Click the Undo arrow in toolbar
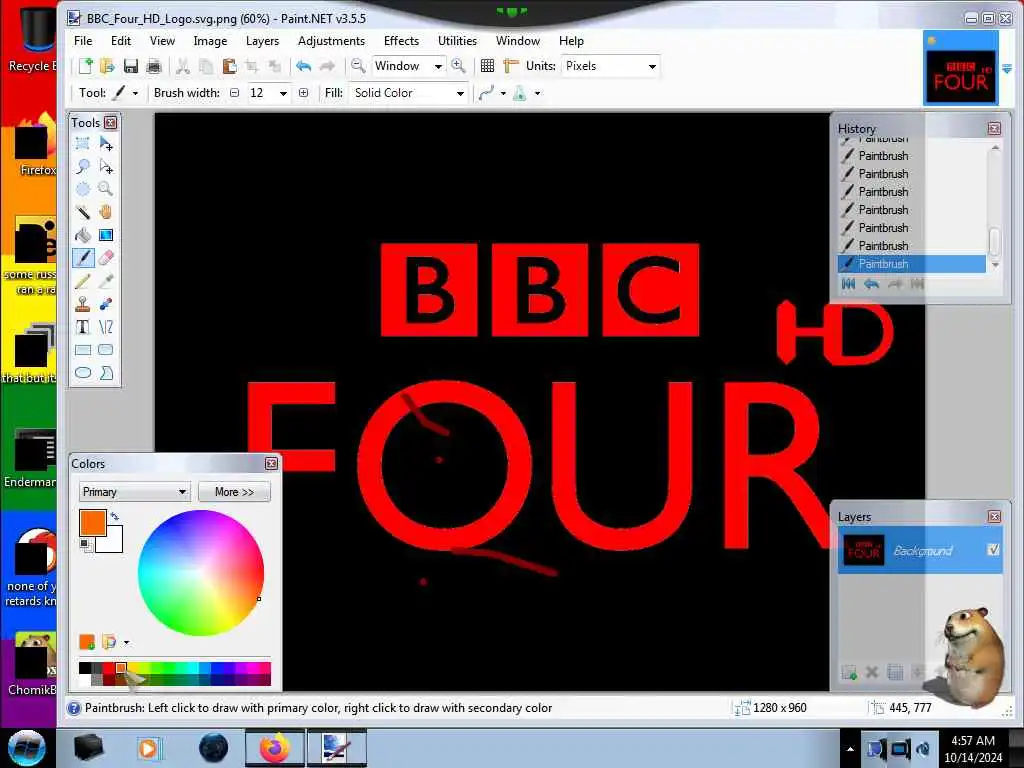1024x768 pixels. [304, 66]
